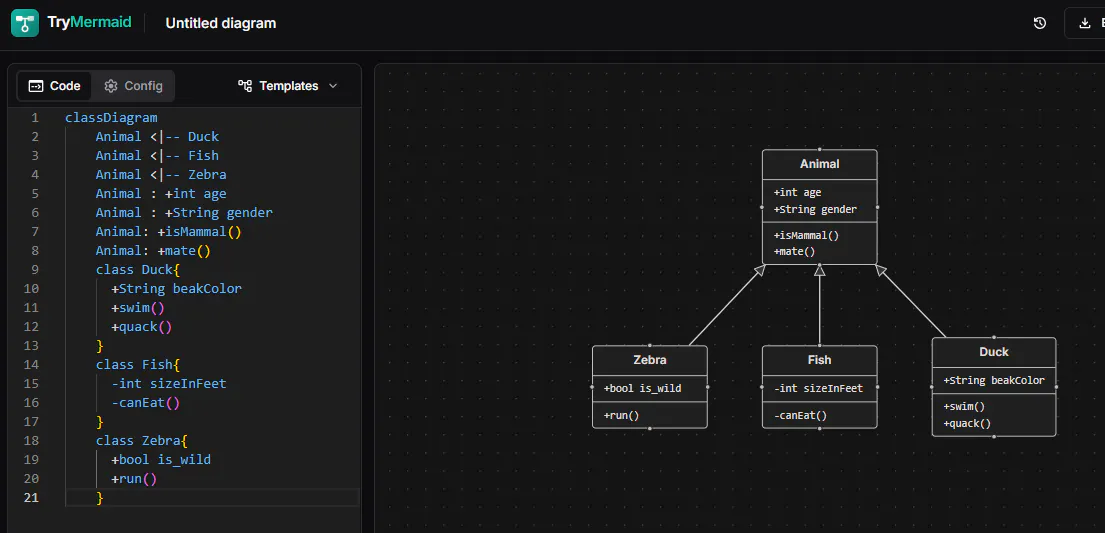The height and width of the screenshot is (533, 1105).
Task: Click line number 17 in gutter
Action: (x=31, y=422)
